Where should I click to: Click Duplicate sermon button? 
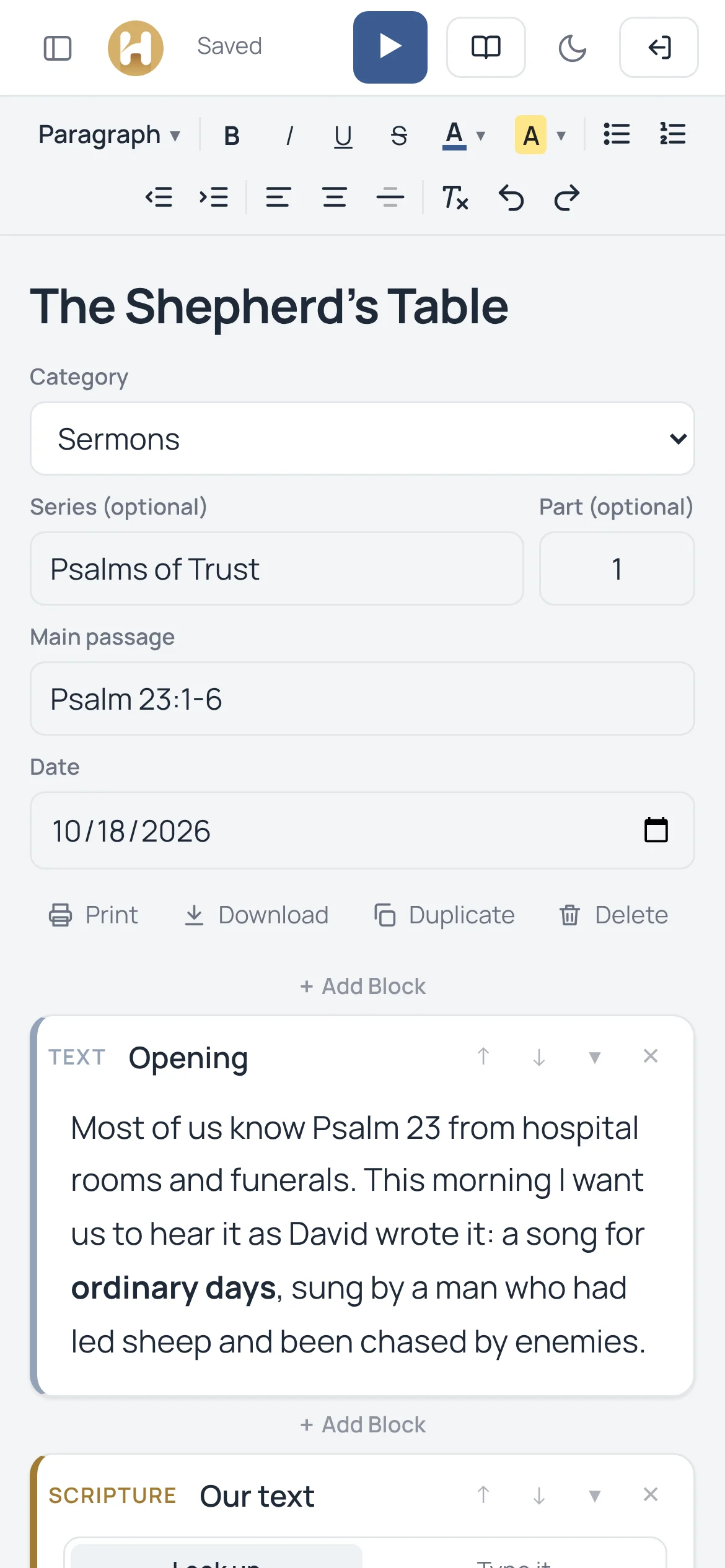click(x=444, y=915)
